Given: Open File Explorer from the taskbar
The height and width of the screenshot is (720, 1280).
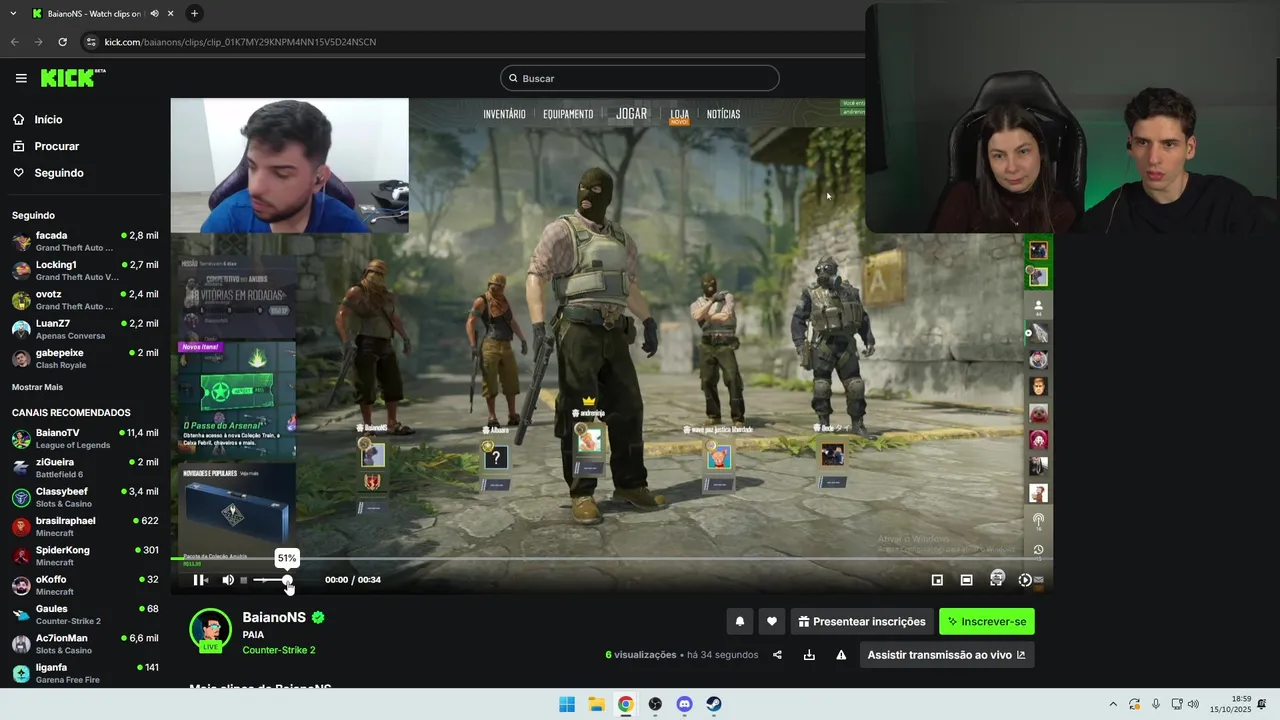Looking at the screenshot, I should (596, 704).
